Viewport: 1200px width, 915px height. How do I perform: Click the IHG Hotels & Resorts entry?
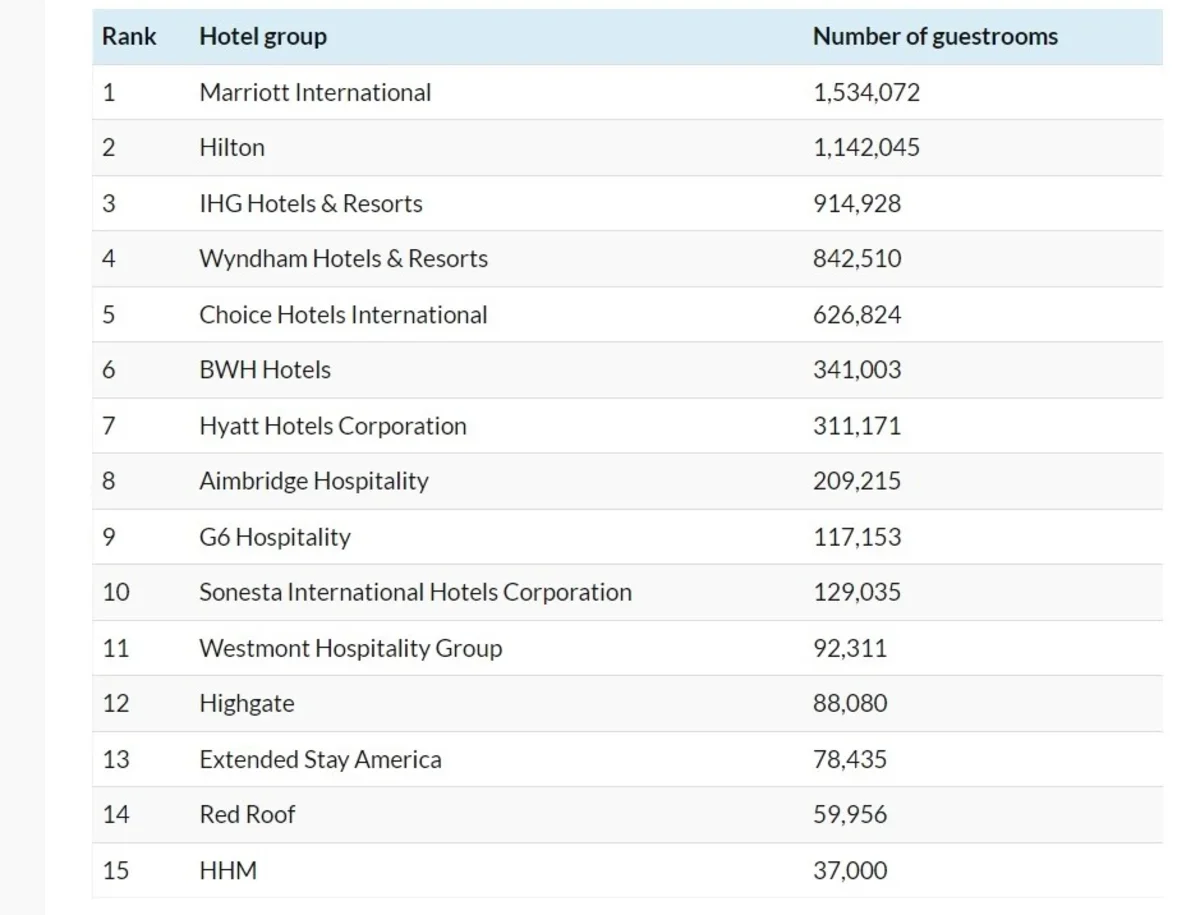pos(310,204)
